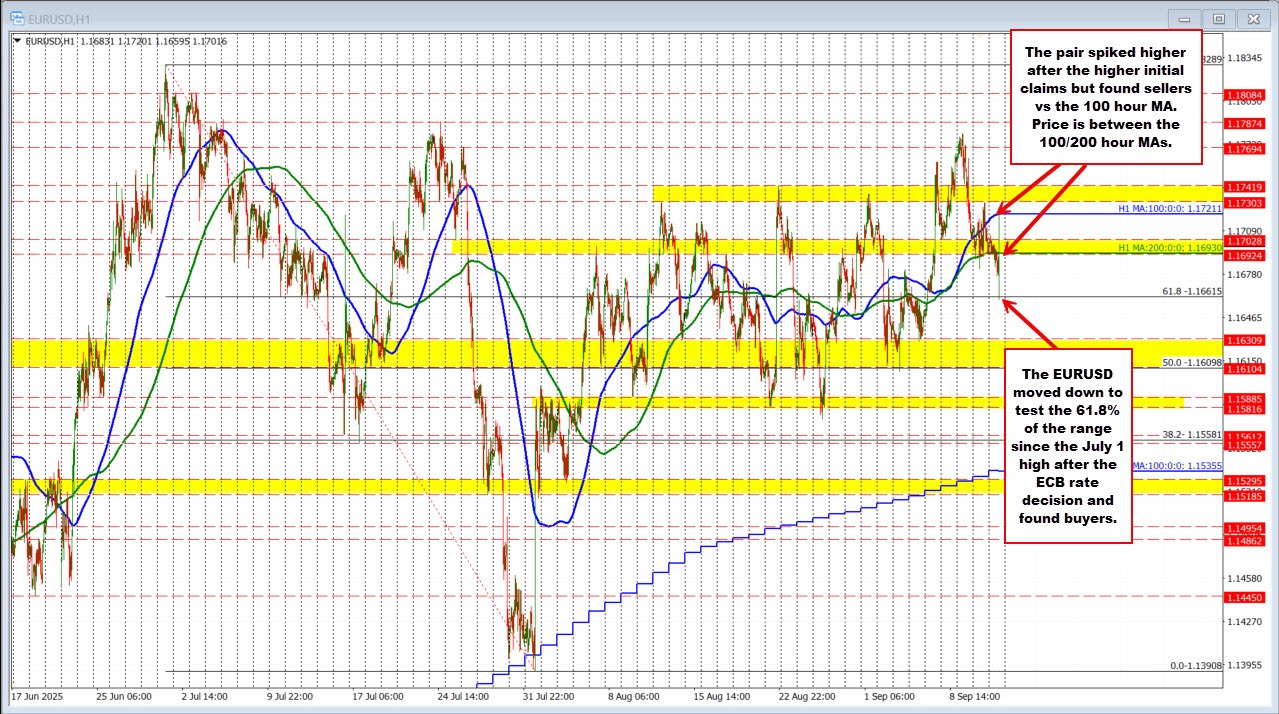
Task: Maximize the EURUSD,H1 chart window
Action: 1218,18
